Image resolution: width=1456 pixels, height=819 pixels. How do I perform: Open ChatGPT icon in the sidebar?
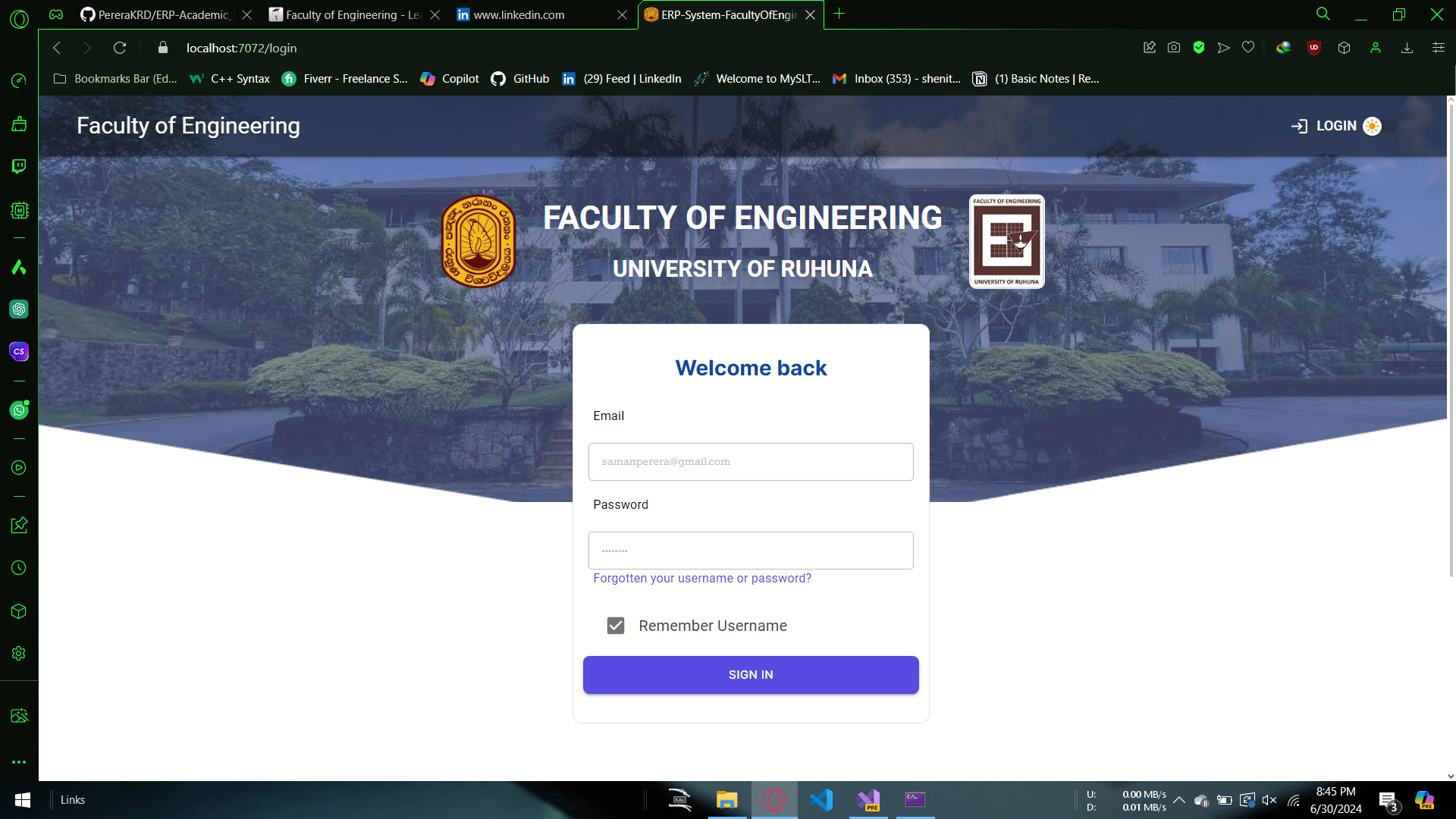[19, 309]
